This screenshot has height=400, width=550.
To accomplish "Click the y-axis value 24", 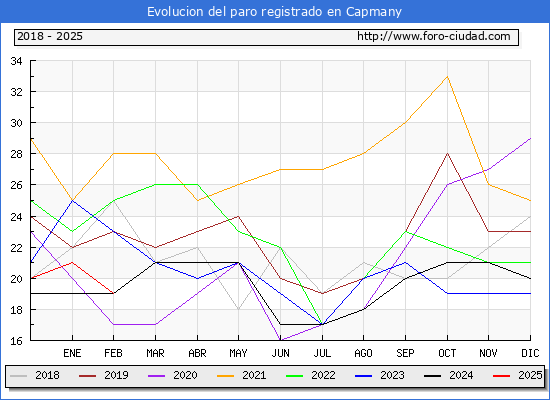I will coord(16,217).
